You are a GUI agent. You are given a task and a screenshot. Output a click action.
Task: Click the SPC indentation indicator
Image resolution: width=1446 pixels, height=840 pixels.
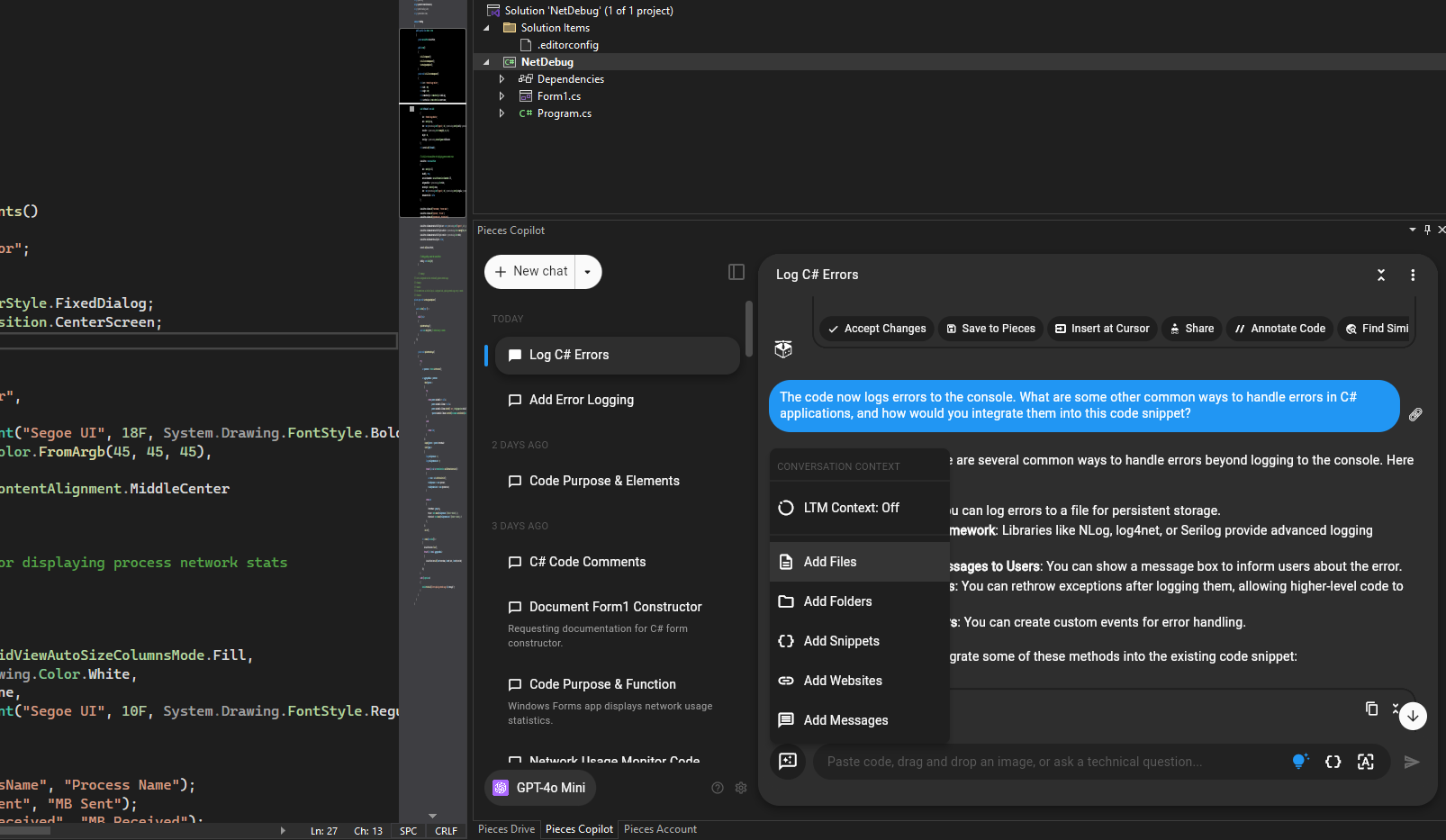408,831
